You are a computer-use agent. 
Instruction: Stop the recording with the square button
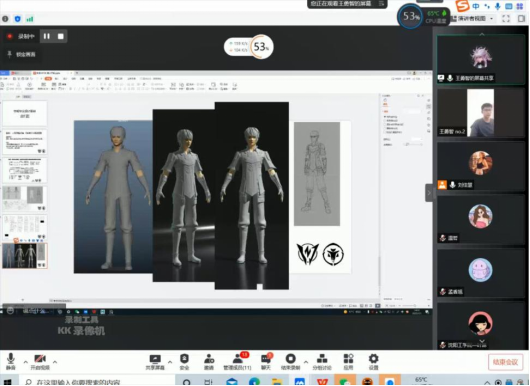tap(61, 36)
